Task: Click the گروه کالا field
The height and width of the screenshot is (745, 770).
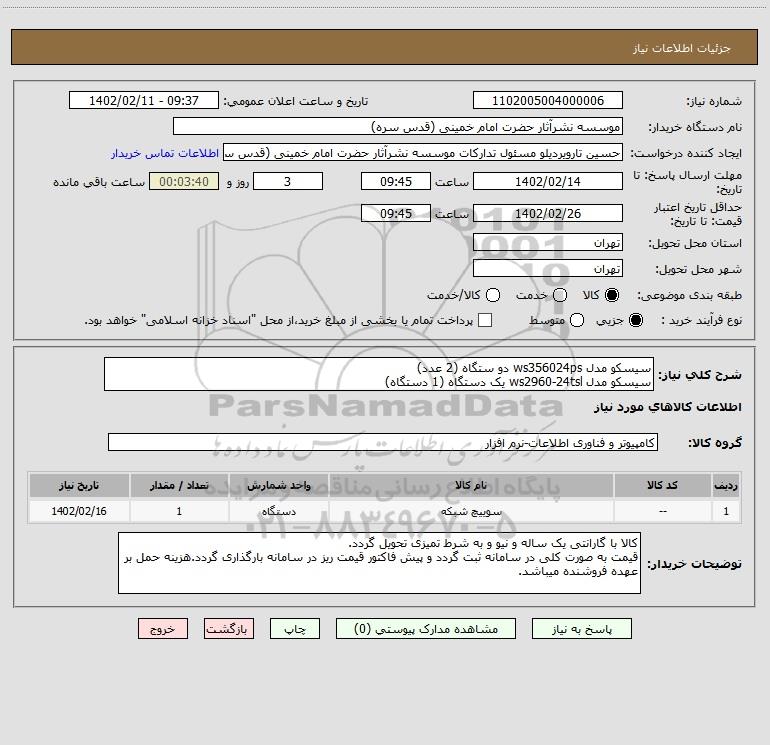Action: tap(383, 442)
